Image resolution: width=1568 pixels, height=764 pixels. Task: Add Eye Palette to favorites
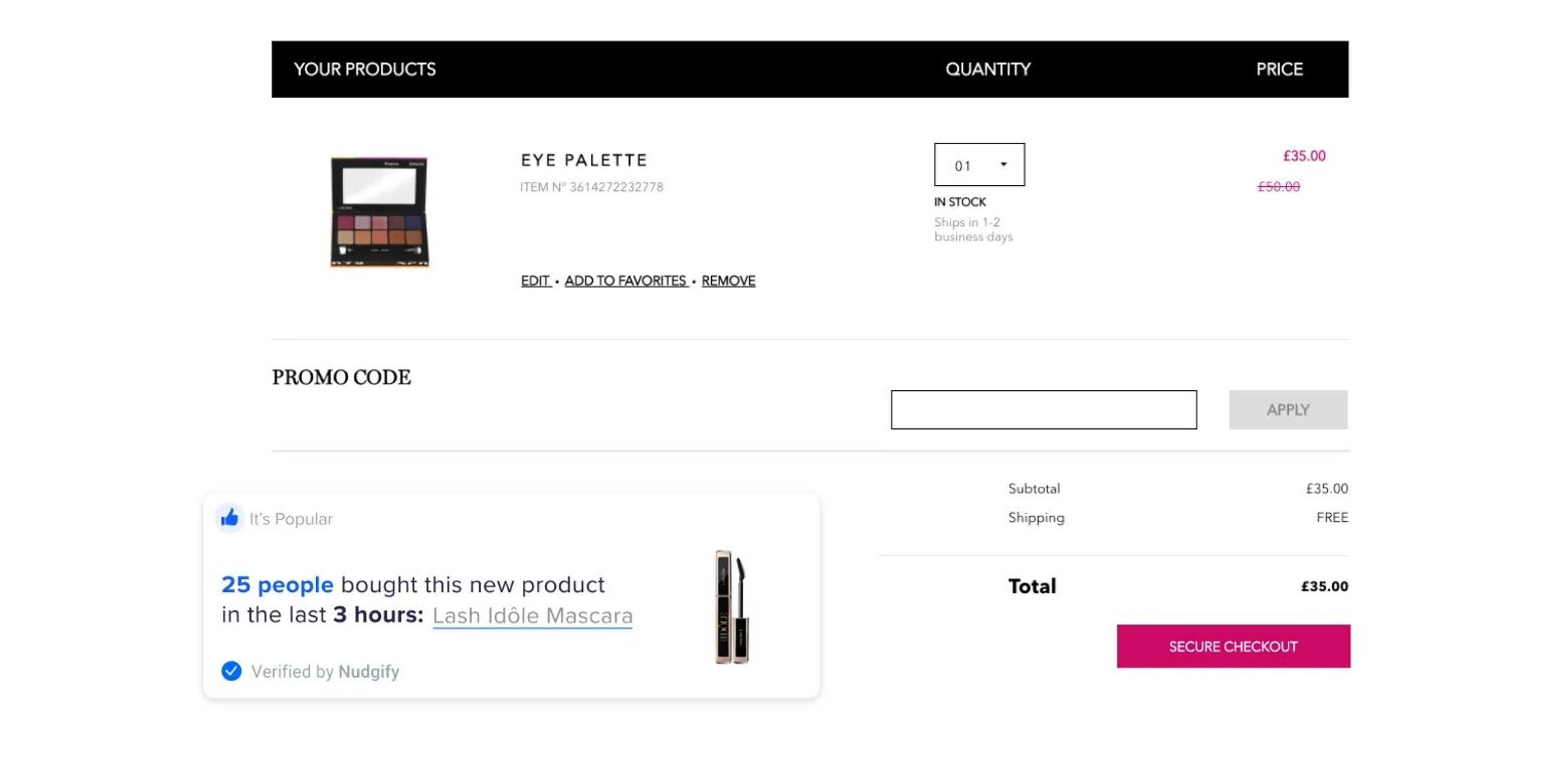(x=625, y=281)
